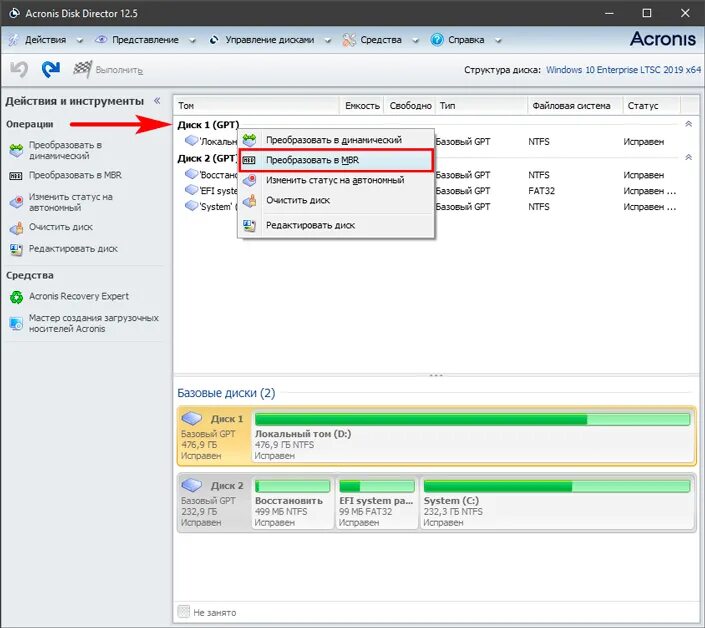Image resolution: width=705 pixels, height=628 pixels.
Task: Collapse the Диск 1 (GPT) group chevron
Action: [688, 124]
